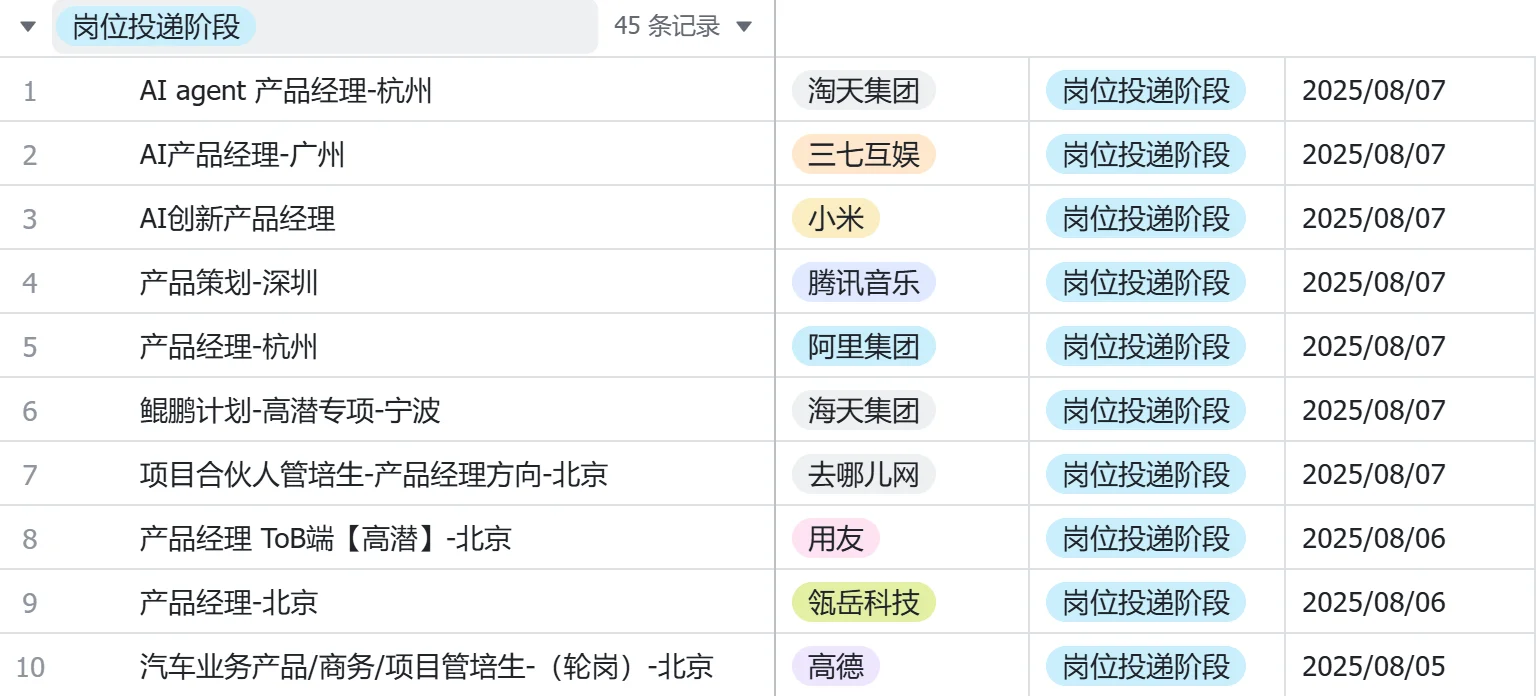
Task: Click the stage tag in 小米 row
Action: click(x=1146, y=219)
